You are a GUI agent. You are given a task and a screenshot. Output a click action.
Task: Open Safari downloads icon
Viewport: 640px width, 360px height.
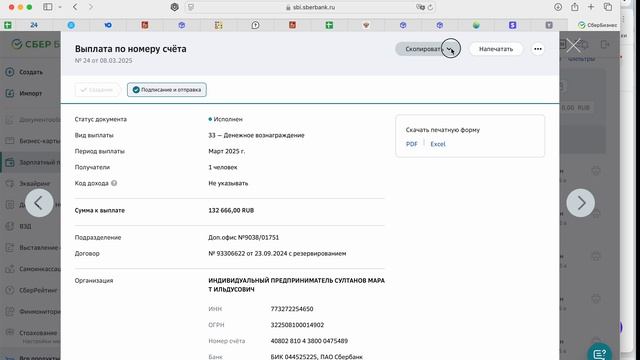pos(558,7)
